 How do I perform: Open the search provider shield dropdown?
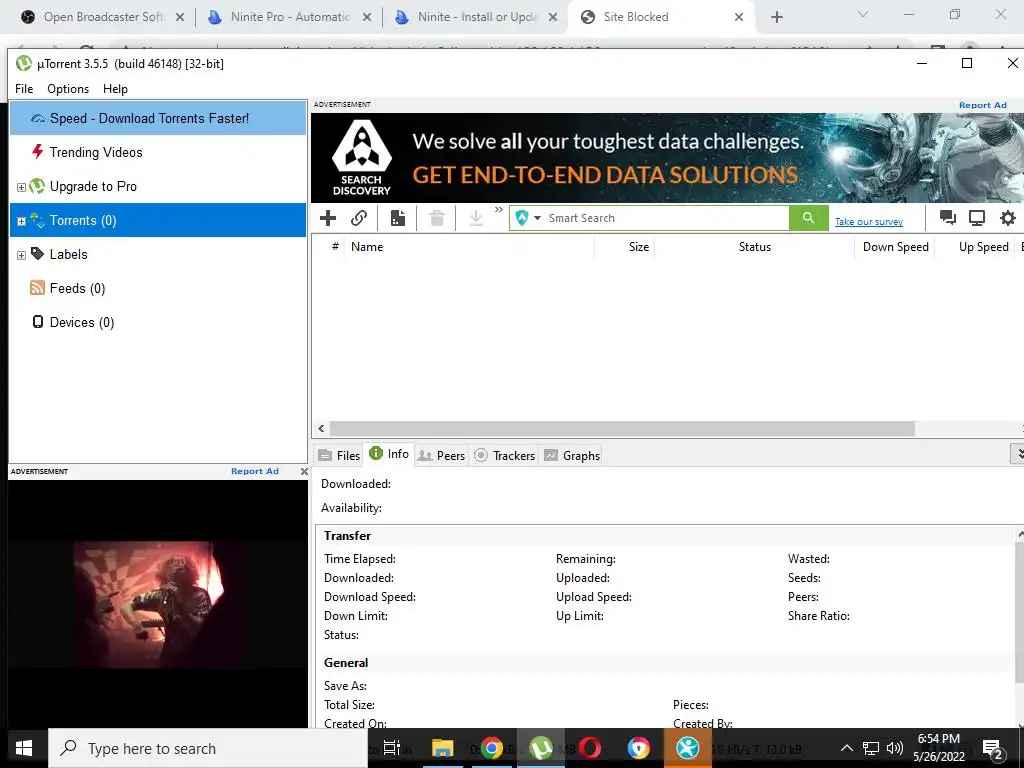(x=528, y=218)
